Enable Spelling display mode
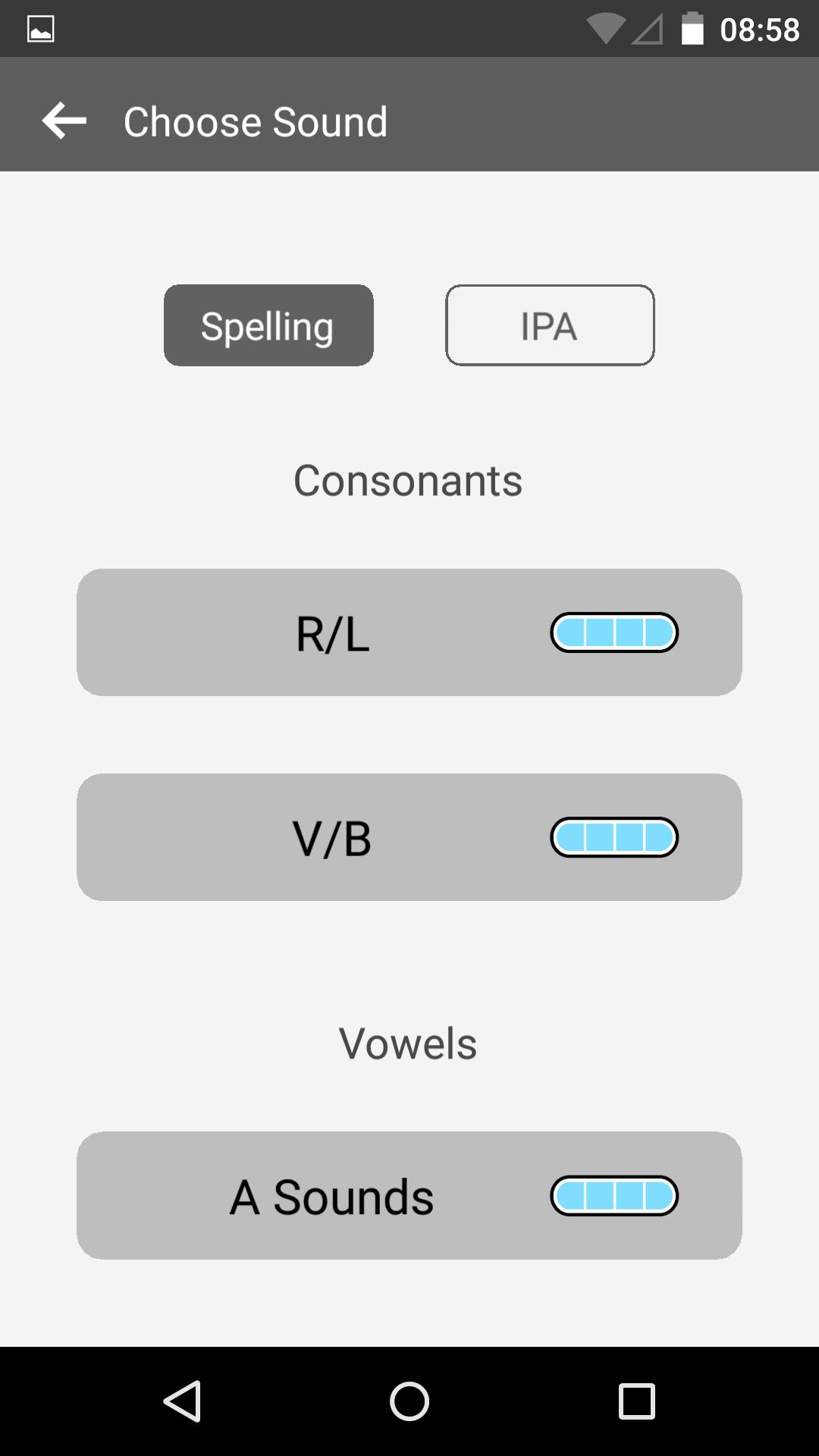Image resolution: width=819 pixels, height=1456 pixels. click(x=268, y=325)
